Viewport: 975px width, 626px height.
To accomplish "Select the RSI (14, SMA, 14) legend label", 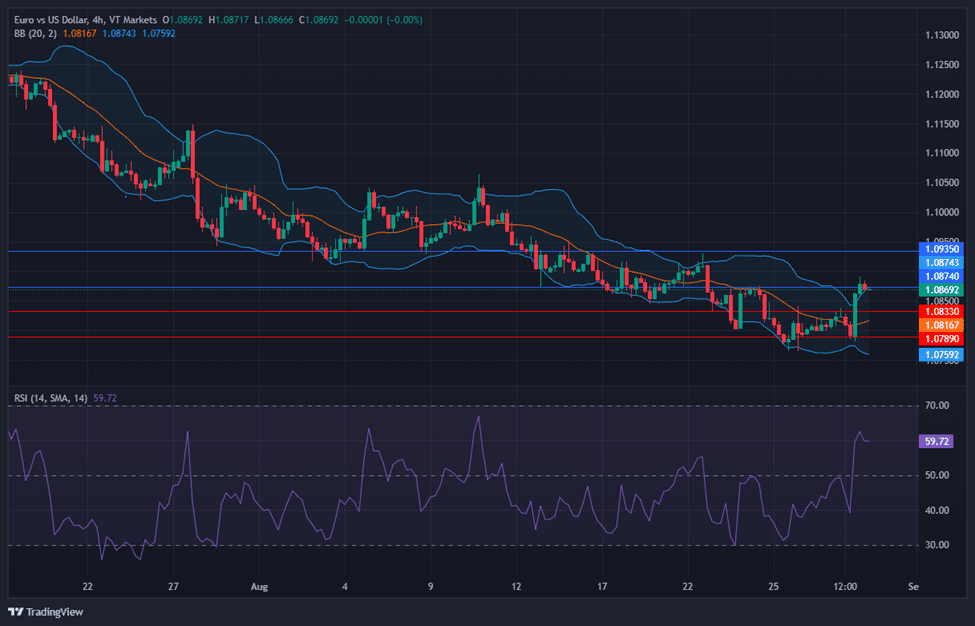I will (x=50, y=397).
